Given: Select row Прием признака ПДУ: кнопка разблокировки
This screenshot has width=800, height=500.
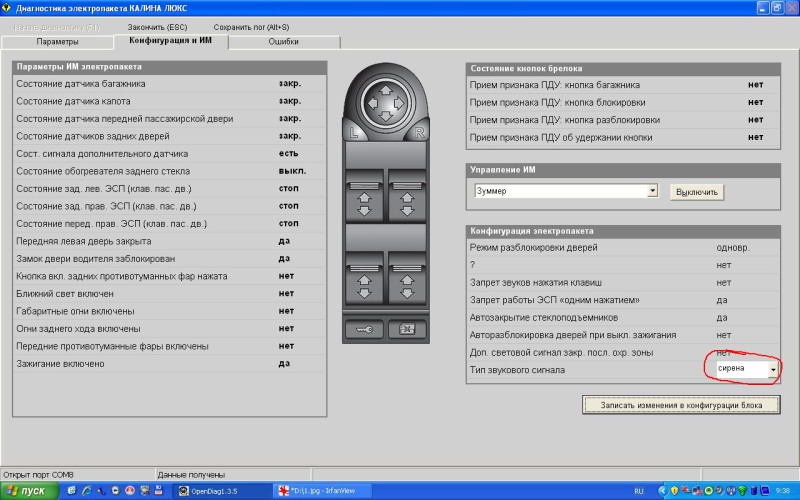Looking at the screenshot, I should coord(623,120).
